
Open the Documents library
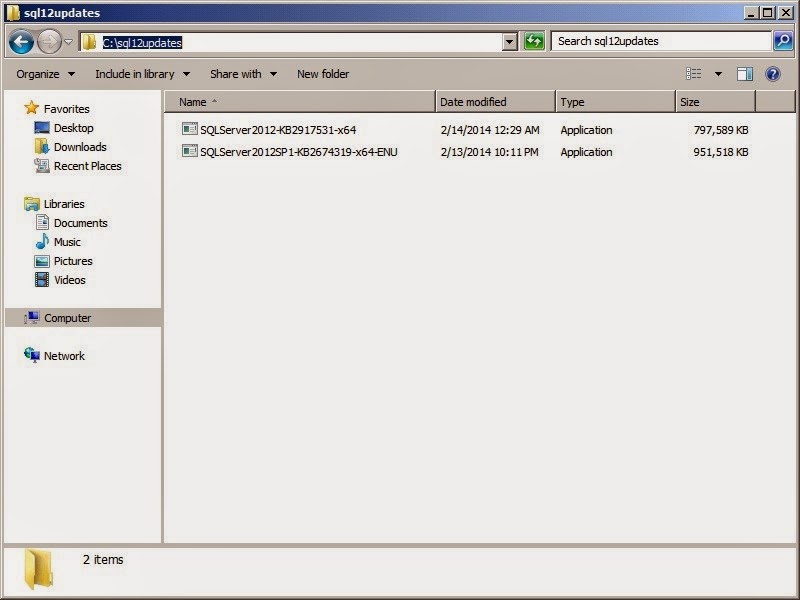point(81,223)
